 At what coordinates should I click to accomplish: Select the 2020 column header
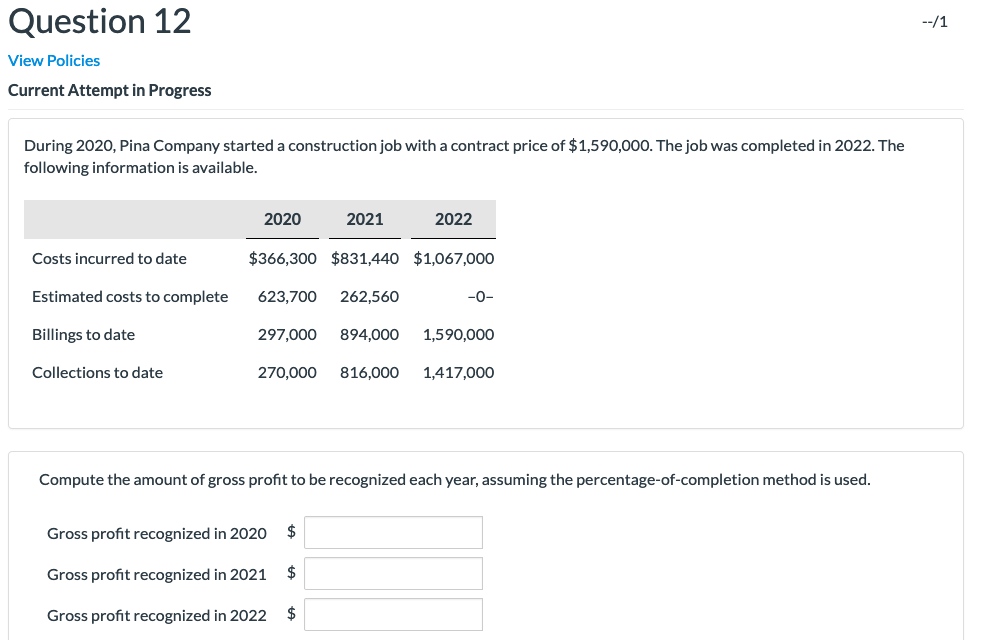(x=282, y=218)
